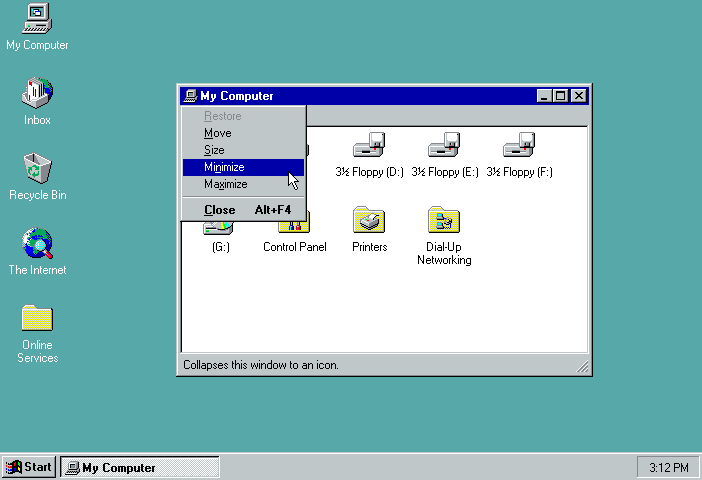Select Size in the system menu

[214, 150]
